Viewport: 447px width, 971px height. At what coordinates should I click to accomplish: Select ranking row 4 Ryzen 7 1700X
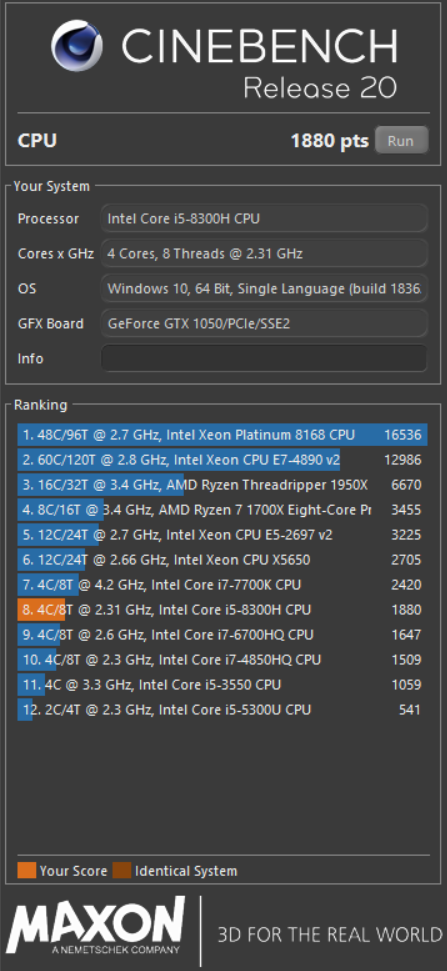click(222, 510)
